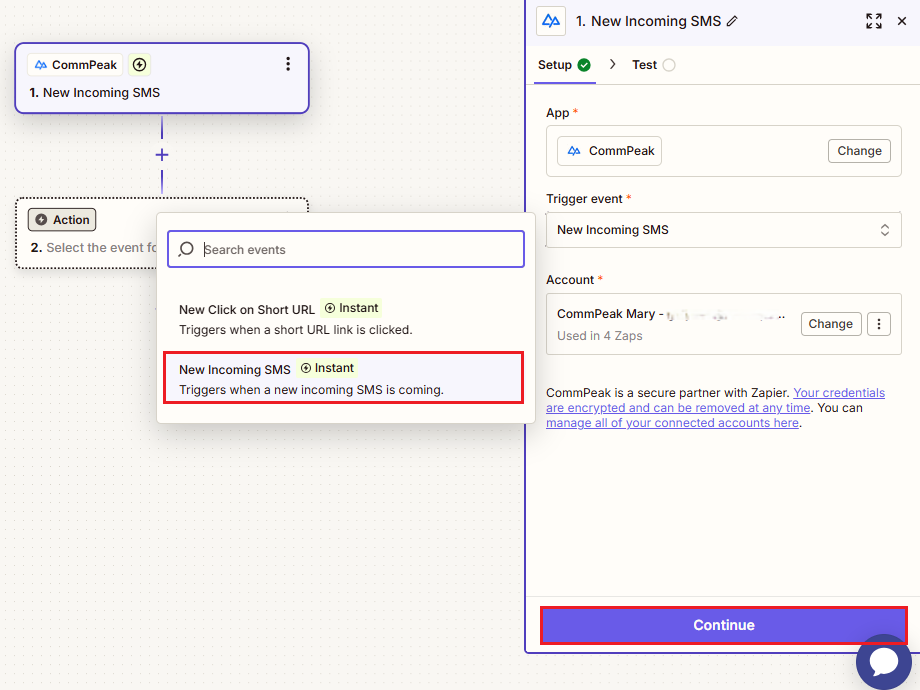
Task: Click 'Used in 4 Zaps' text
Action: (x=599, y=336)
